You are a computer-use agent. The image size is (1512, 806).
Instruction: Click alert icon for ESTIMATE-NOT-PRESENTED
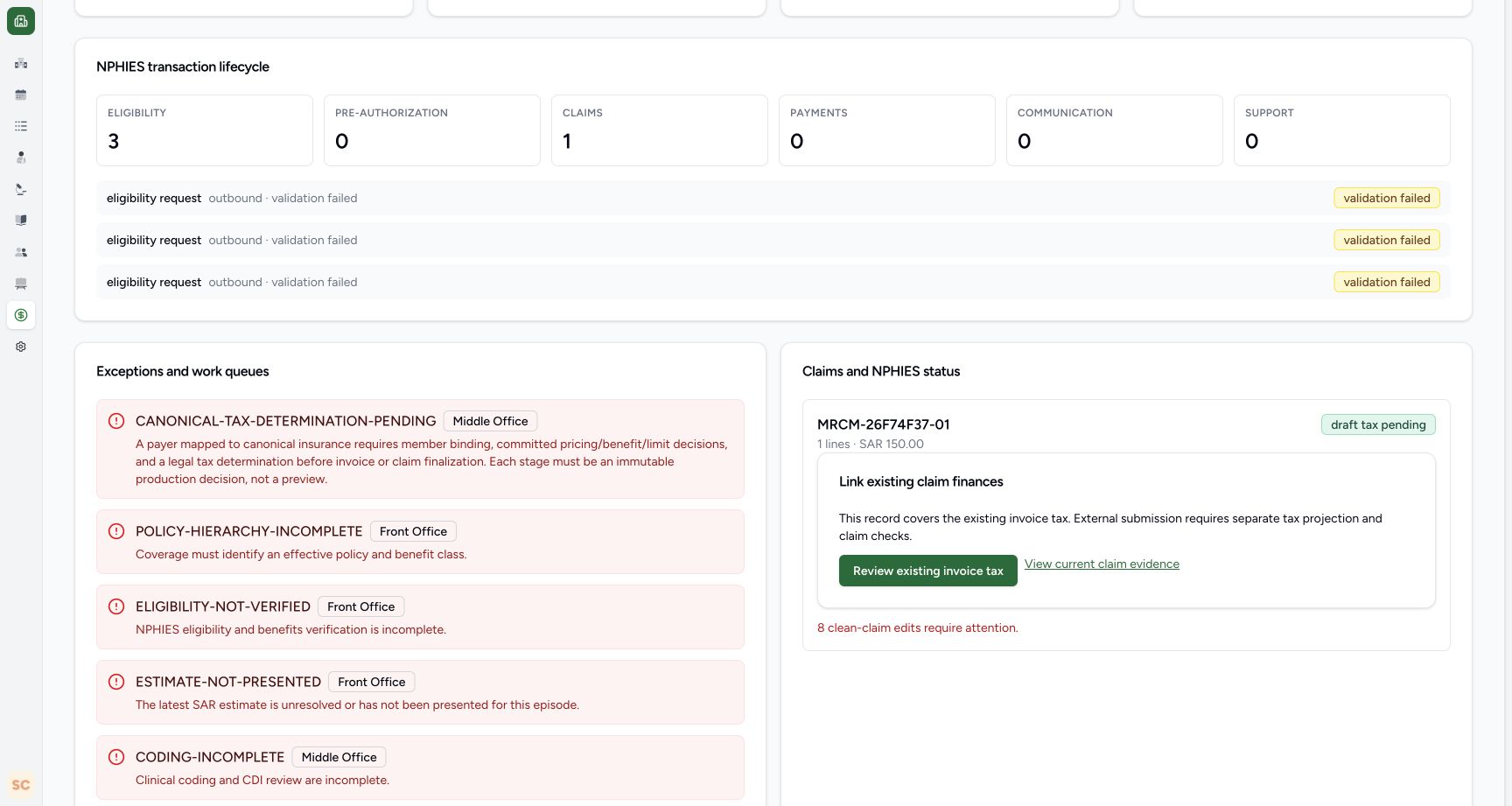pyautogui.click(x=116, y=682)
